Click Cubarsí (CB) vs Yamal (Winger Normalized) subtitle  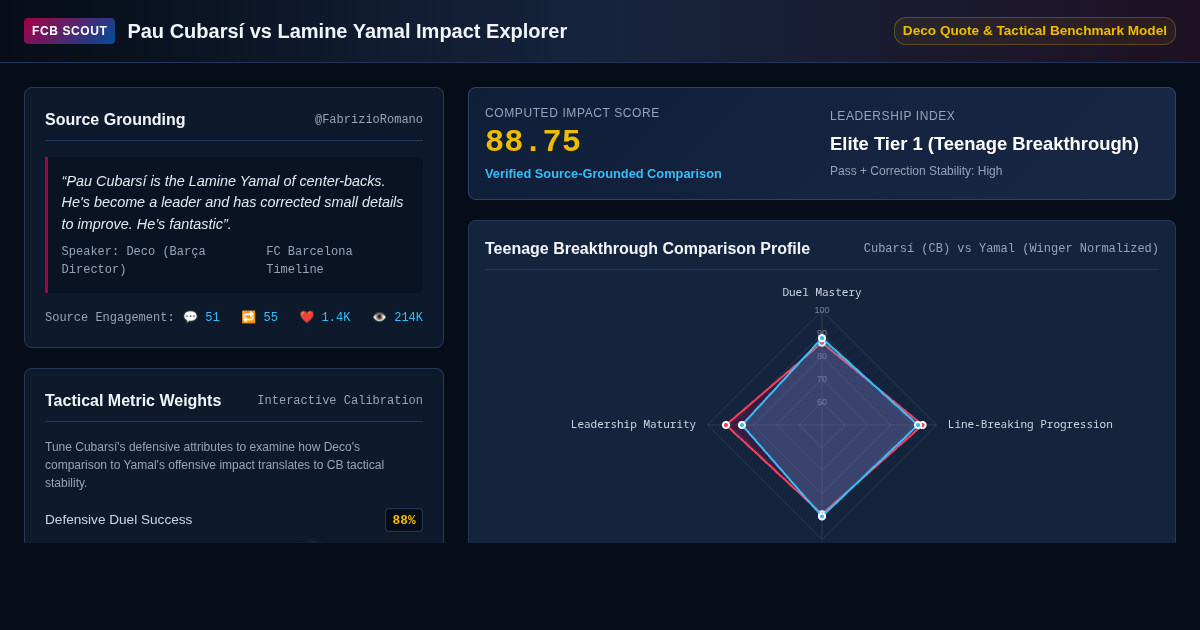(x=1011, y=249)
